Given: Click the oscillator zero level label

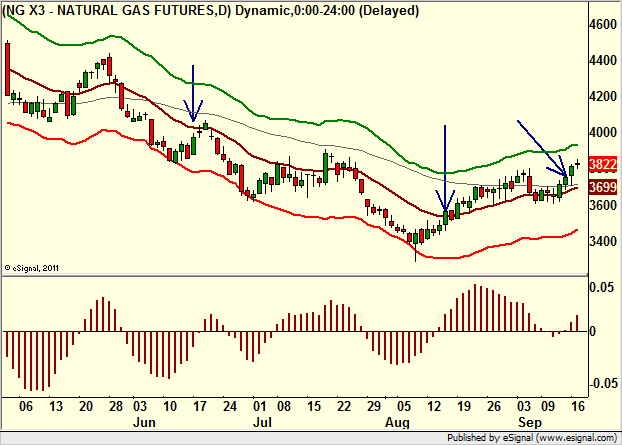Looking at the screenshot, I should coord(593,331).
